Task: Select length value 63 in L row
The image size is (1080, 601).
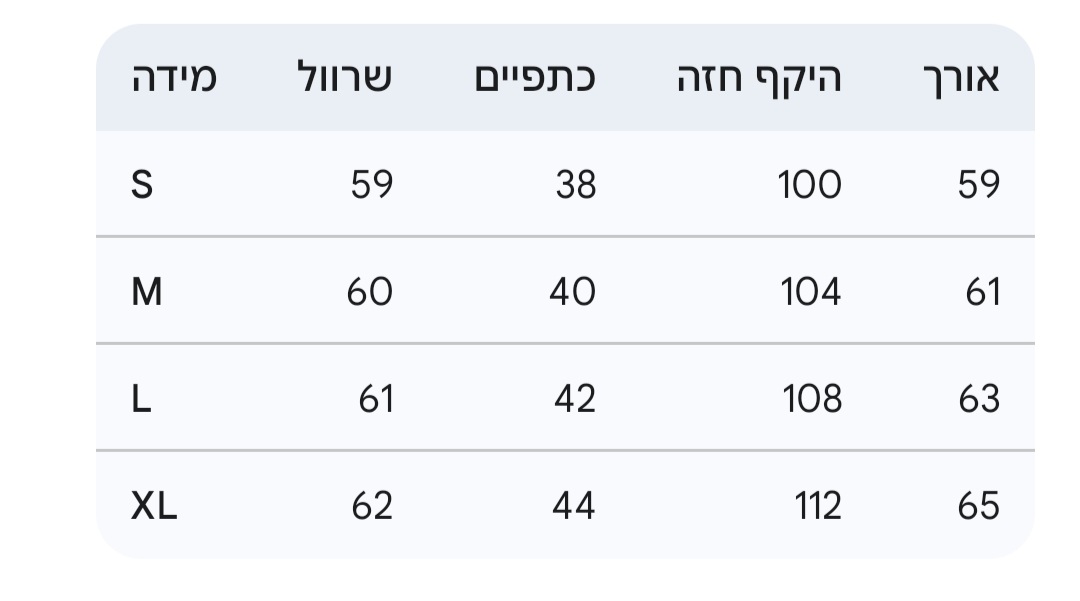Action: 978,399
